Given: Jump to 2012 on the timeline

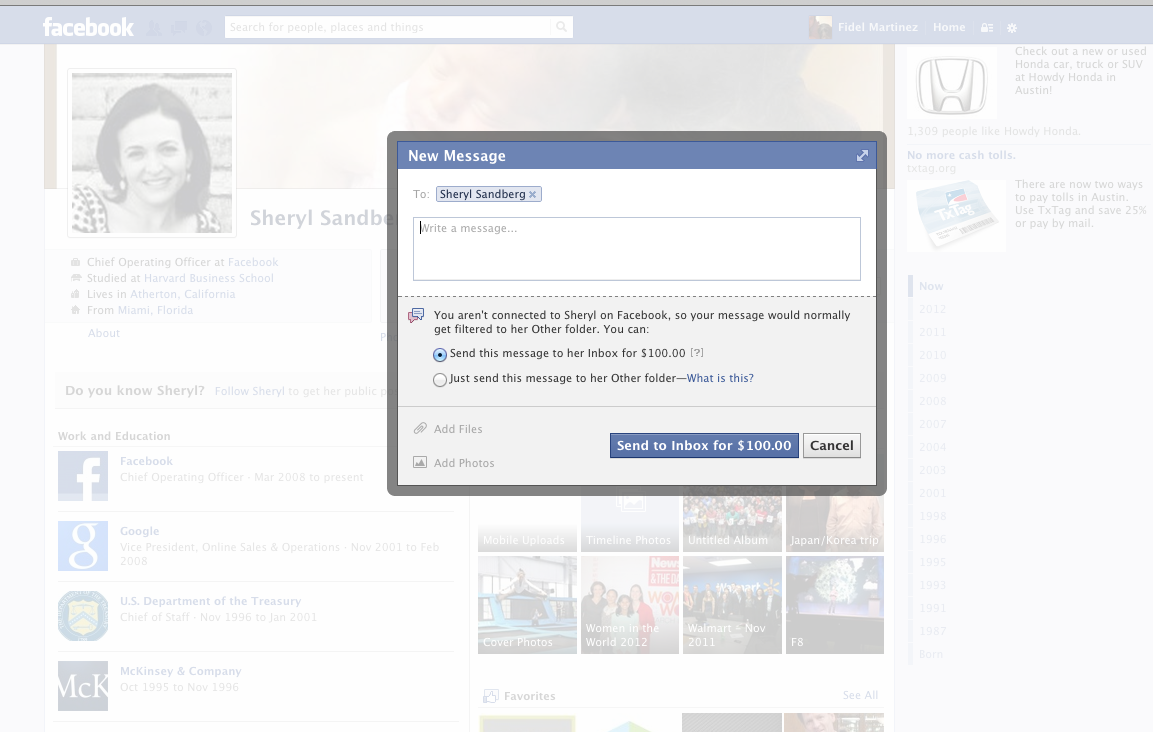Looking at the screenshot, I should point(932,309).
